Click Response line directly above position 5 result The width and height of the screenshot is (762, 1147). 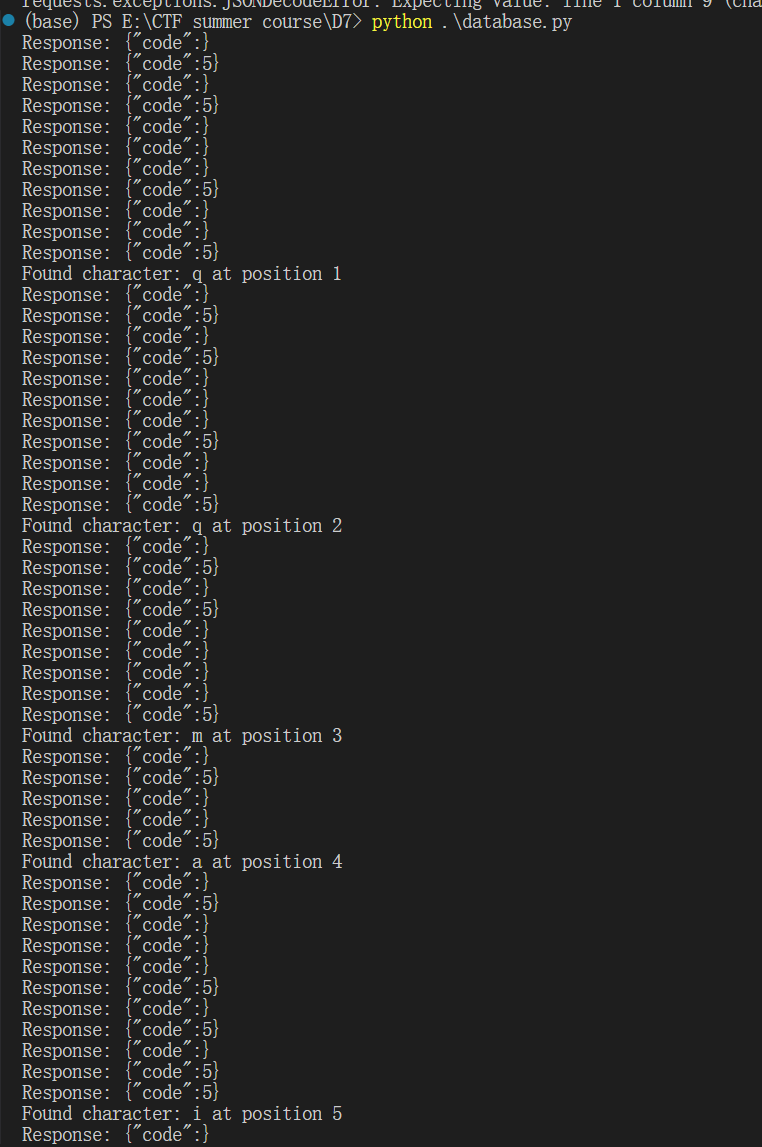click(x=120, y=1093)
